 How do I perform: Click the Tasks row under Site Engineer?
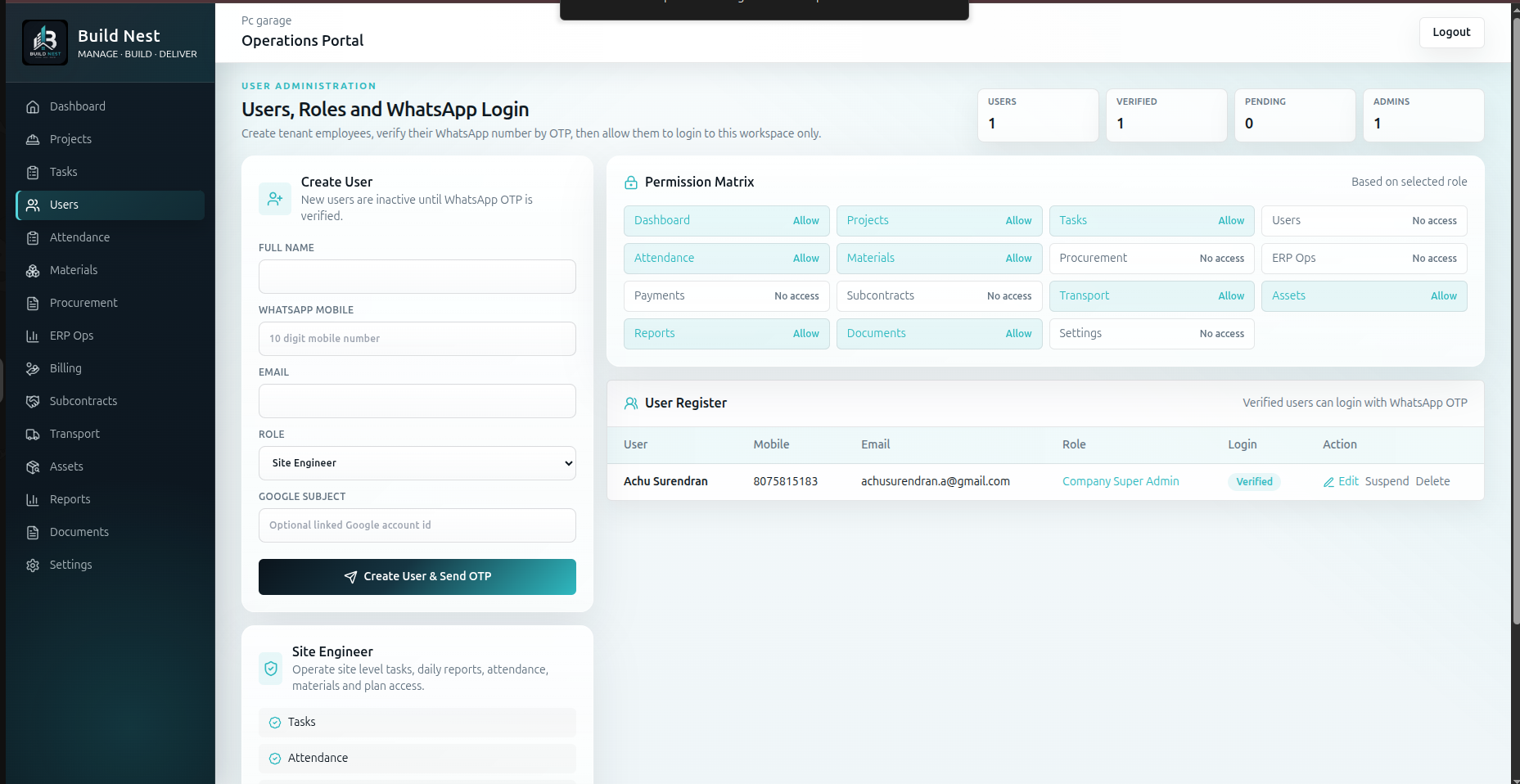point(417,723)
